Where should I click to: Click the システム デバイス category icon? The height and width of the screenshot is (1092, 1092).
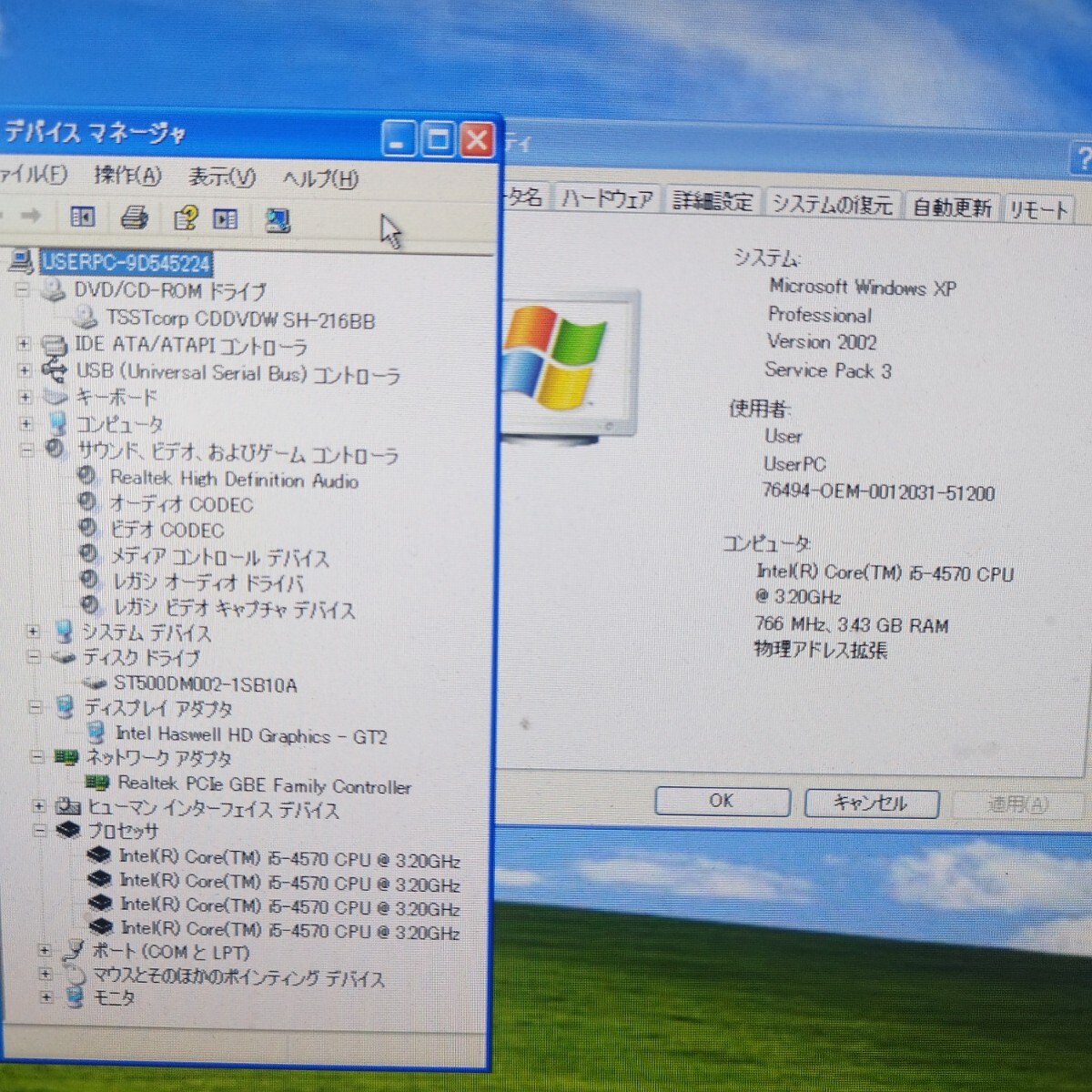point(63,632)
